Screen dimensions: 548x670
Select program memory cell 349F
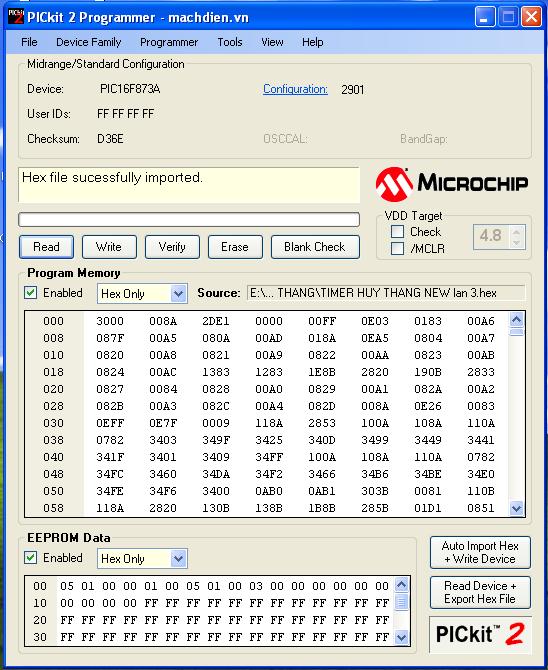(x=216, y=440)
